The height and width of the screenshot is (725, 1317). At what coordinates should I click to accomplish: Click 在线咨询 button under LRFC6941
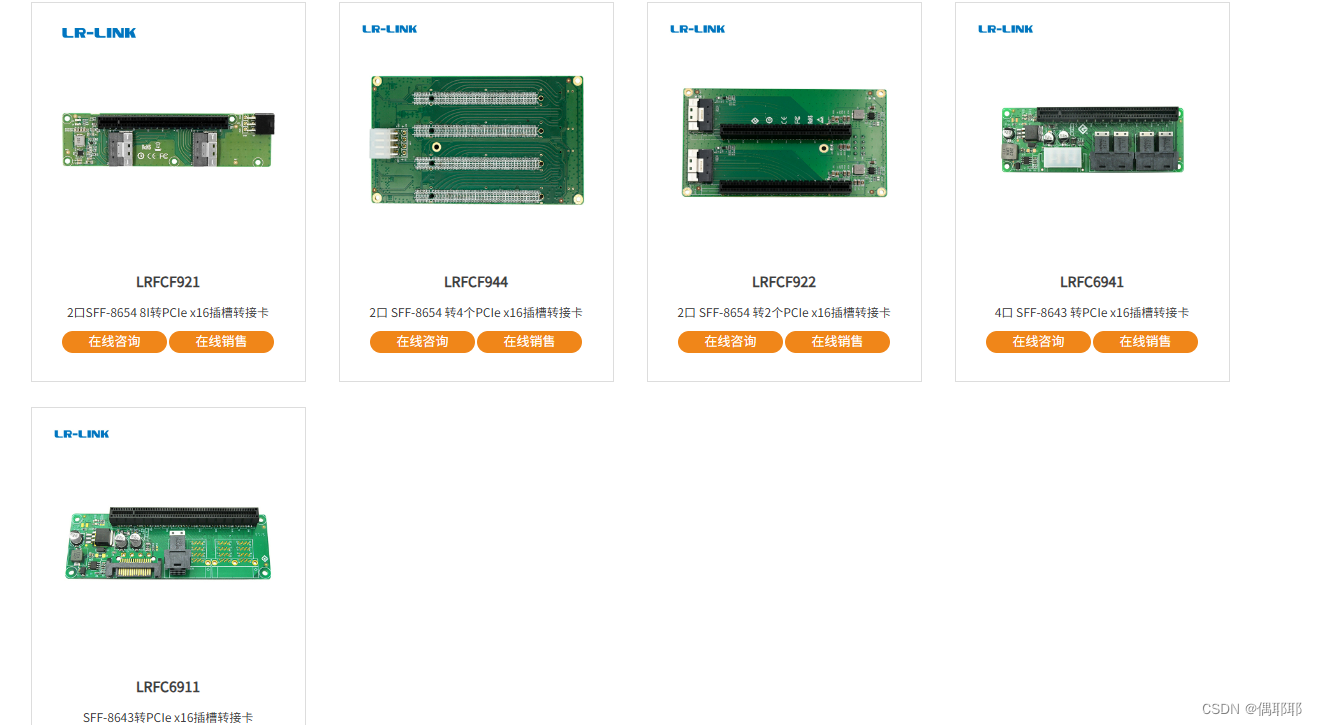1038,342
